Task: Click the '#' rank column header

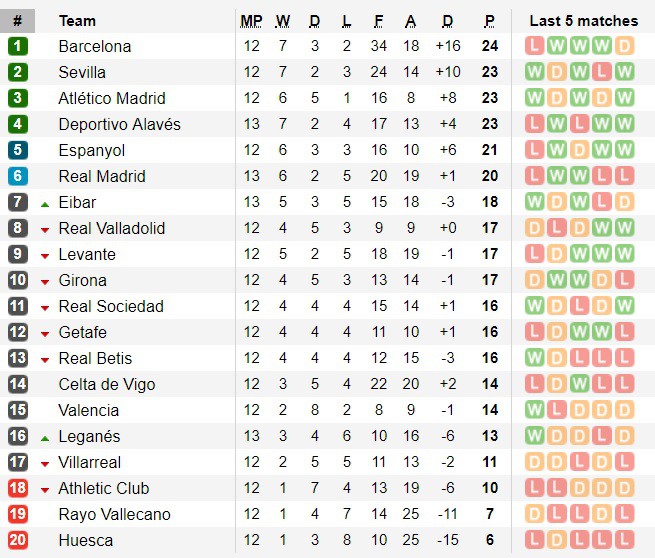Action: 17,20
